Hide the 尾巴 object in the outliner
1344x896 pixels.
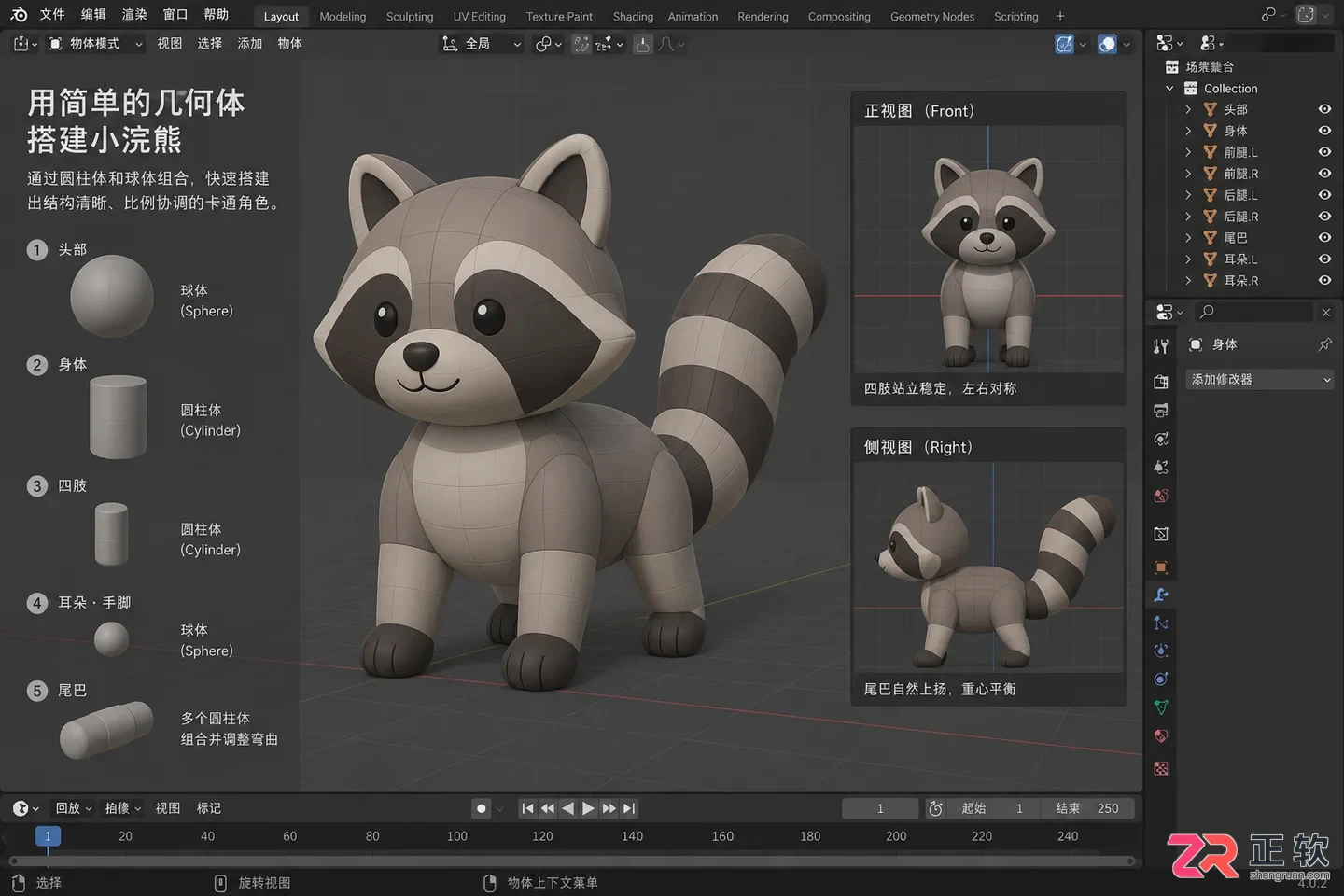[x=1324, y=238]
